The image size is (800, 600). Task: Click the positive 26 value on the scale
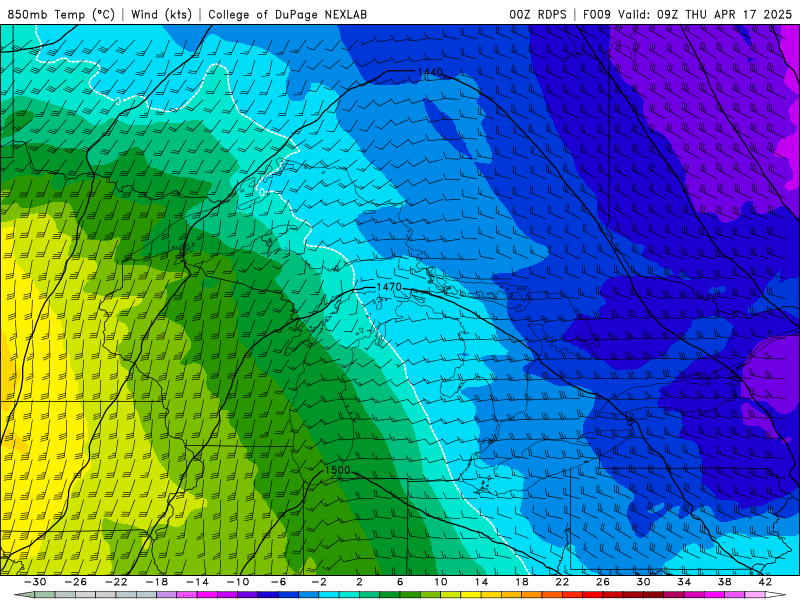click(603, 582)
